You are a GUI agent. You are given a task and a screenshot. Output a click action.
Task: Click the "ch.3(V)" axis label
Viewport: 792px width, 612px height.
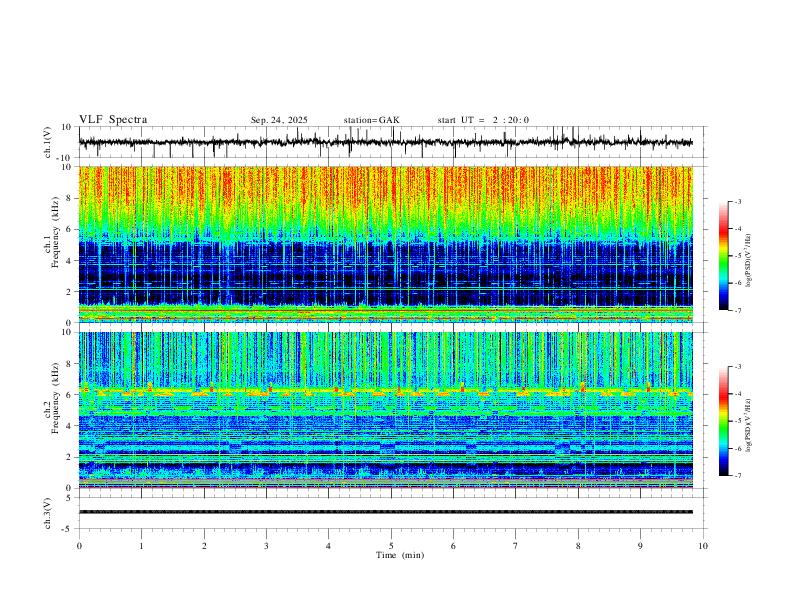tap(47, 513)
